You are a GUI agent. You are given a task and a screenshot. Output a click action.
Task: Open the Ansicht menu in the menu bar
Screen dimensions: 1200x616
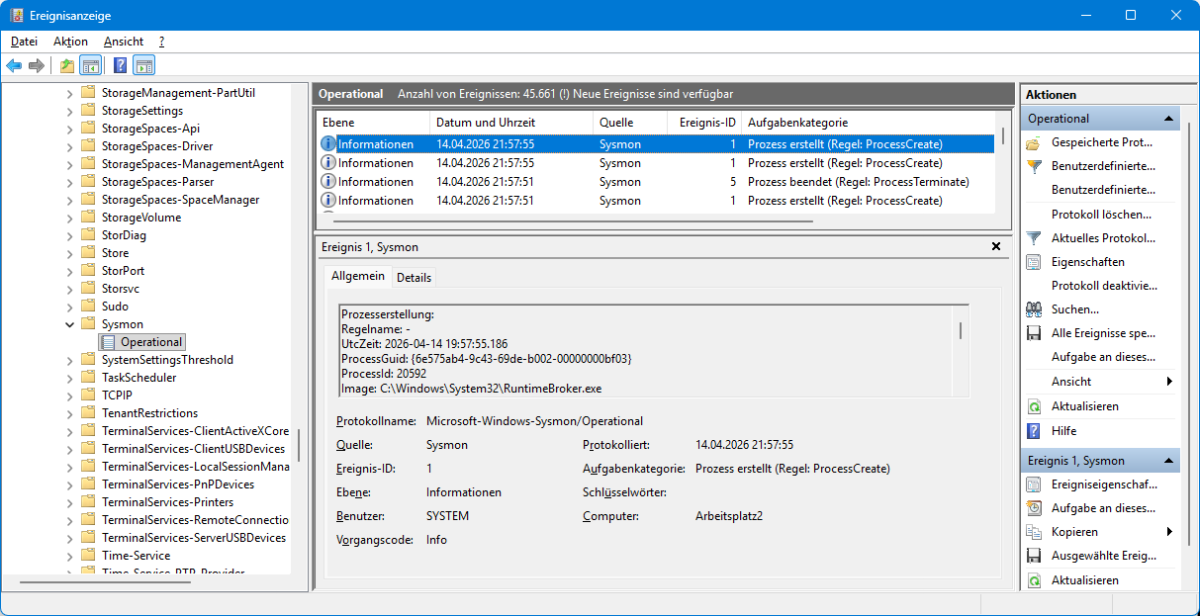(x=123, y=41)
